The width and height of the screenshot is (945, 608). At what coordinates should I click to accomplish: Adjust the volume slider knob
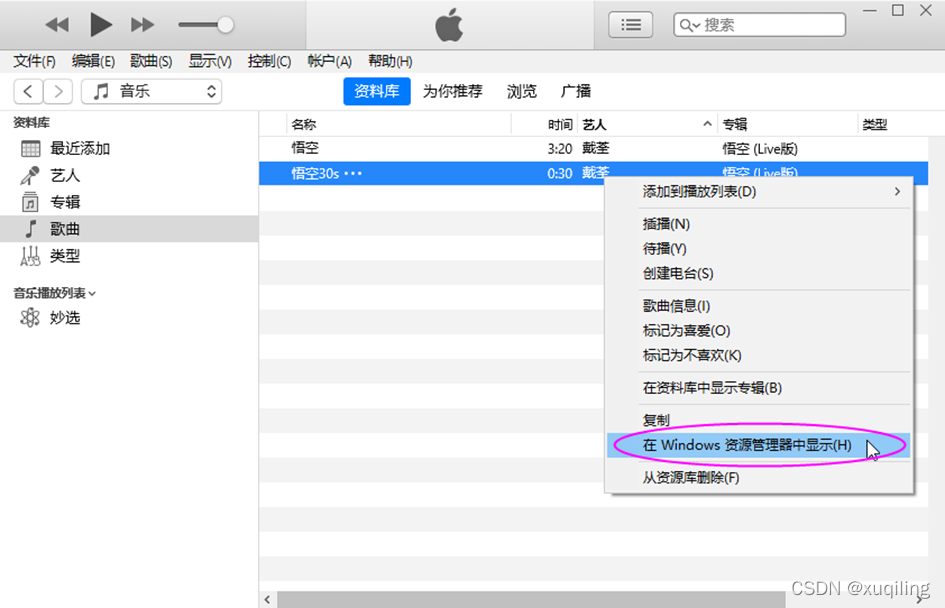click(x=225, y=25)
